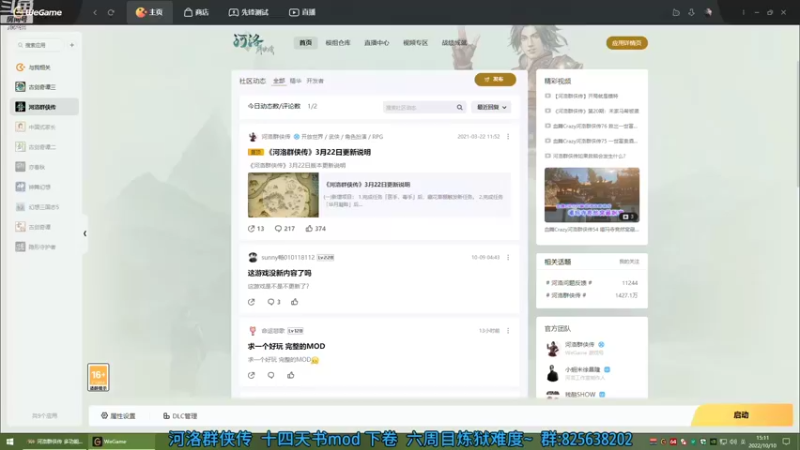
Task: Click the user avatar in title bar
Action: (708, 12)
